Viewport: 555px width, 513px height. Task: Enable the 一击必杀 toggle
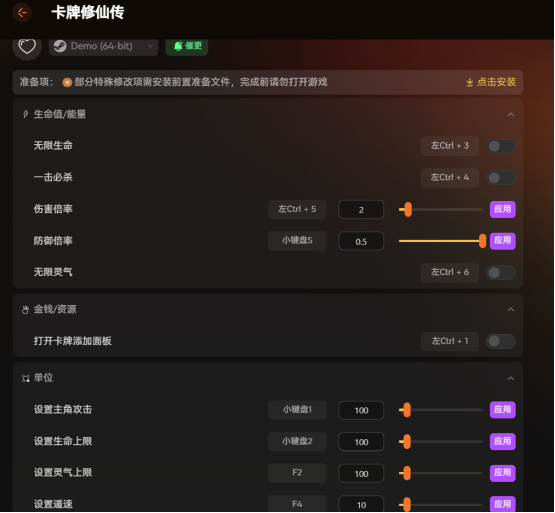(500, 178)
